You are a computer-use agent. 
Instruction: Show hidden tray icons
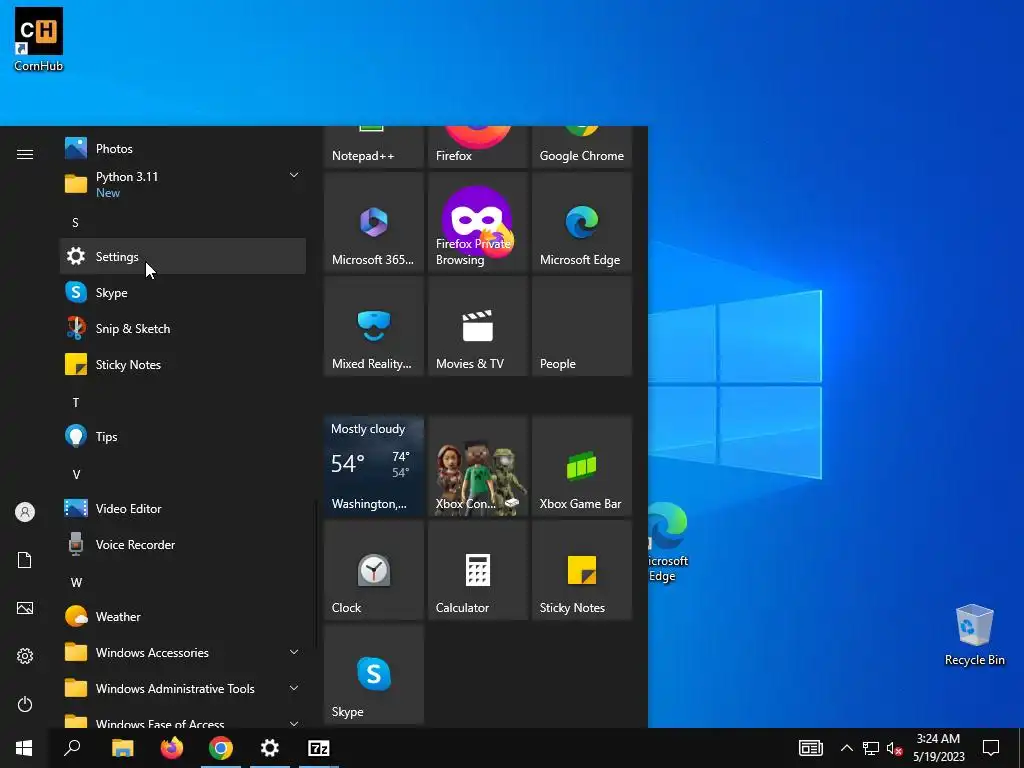pyautogui.click(x=846, y=748)
